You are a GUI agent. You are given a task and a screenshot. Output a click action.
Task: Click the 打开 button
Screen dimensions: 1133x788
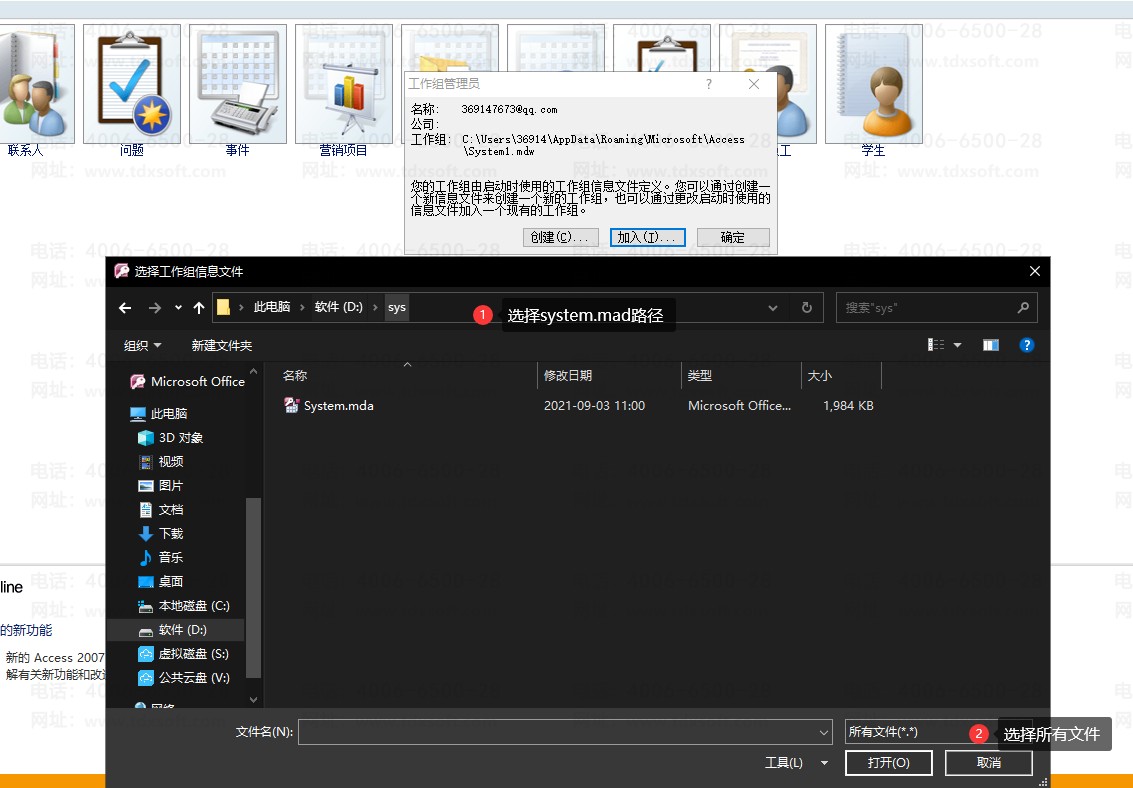pyautogui.click(x=888, y=763)
